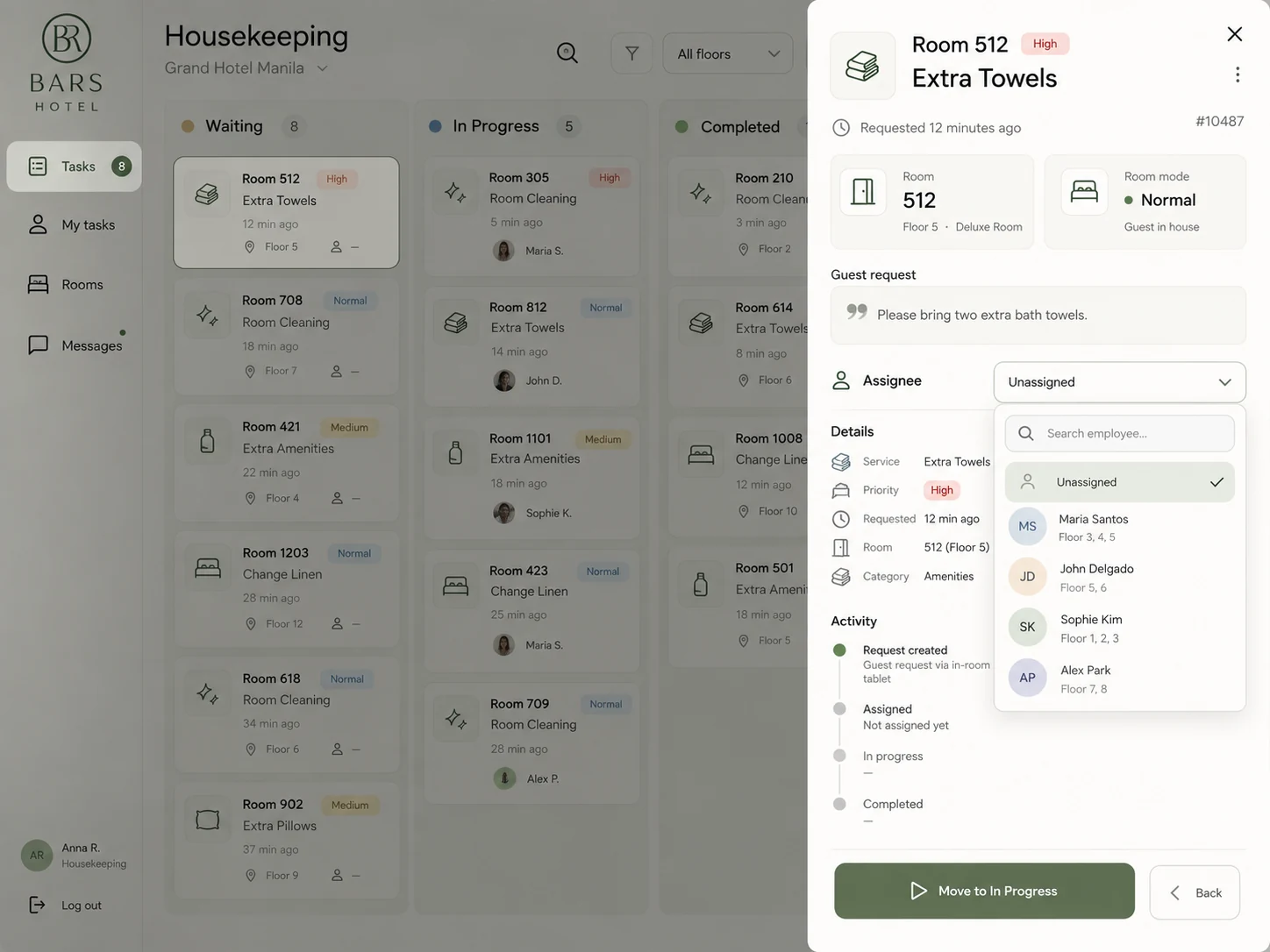Choose Alex Park as assignee
The width and height of the screenshot is (1270, 952).
(1119, 678)
